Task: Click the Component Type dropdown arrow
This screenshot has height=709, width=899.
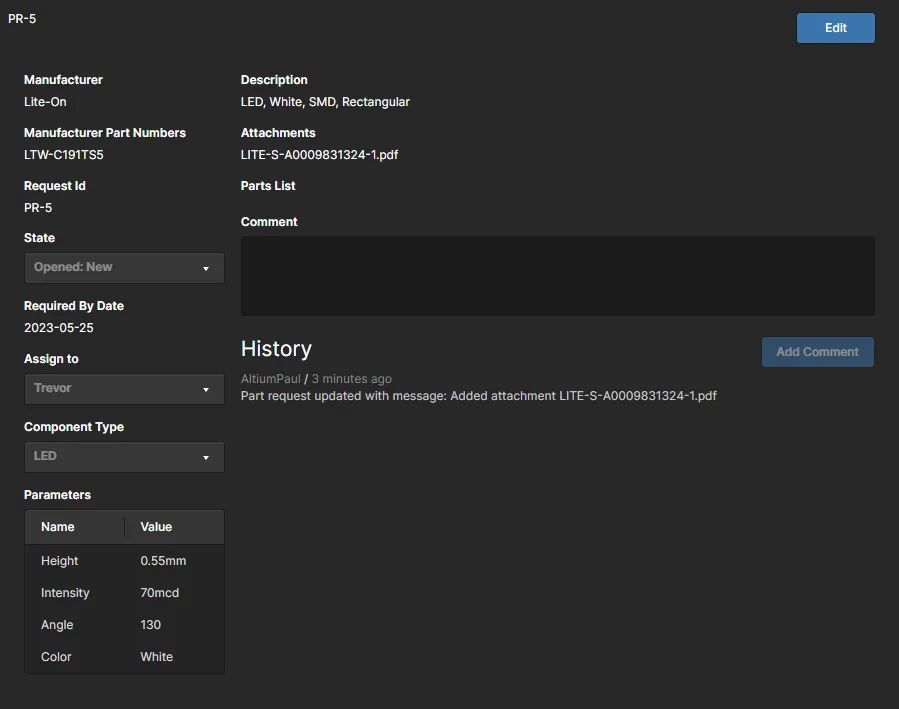Action: pos(206,457)
